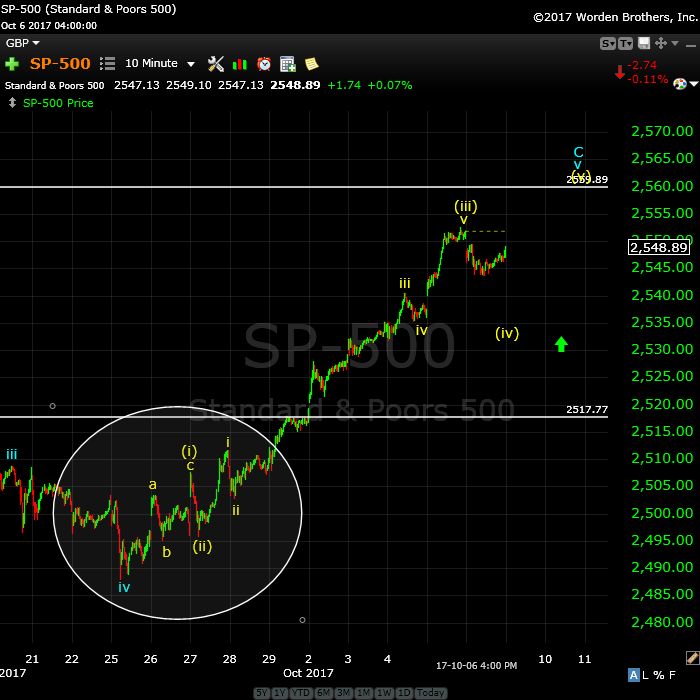The height and width of the screenshot is (700, 700).
Task: Open the symbol list icon beside SP-500
Action: click(x=107, y=63)
